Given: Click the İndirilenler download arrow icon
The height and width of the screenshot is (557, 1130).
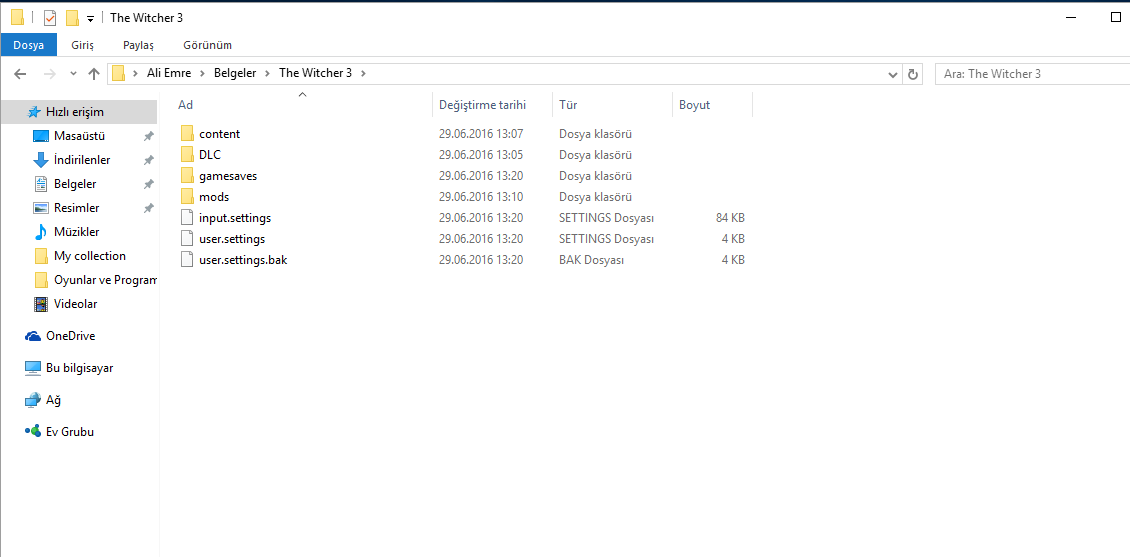Looking at the screenshot, I should tap(41, 160).
